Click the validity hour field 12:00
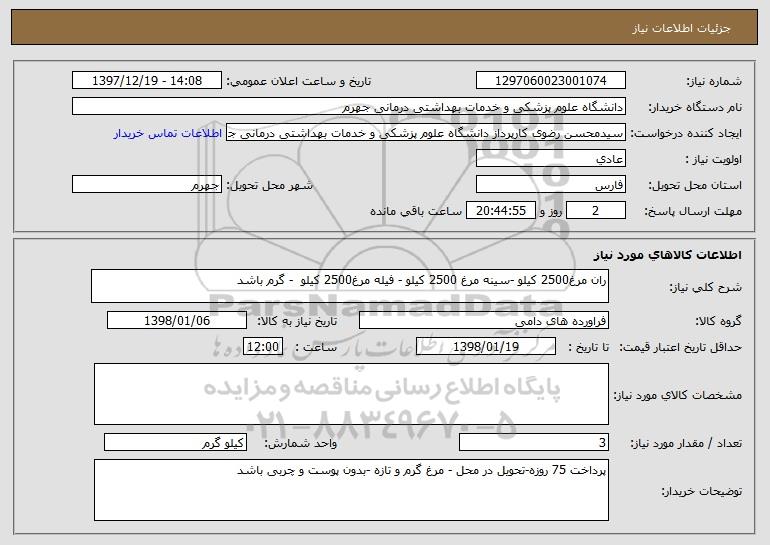The image size is (770, 545). pos(263,347)
